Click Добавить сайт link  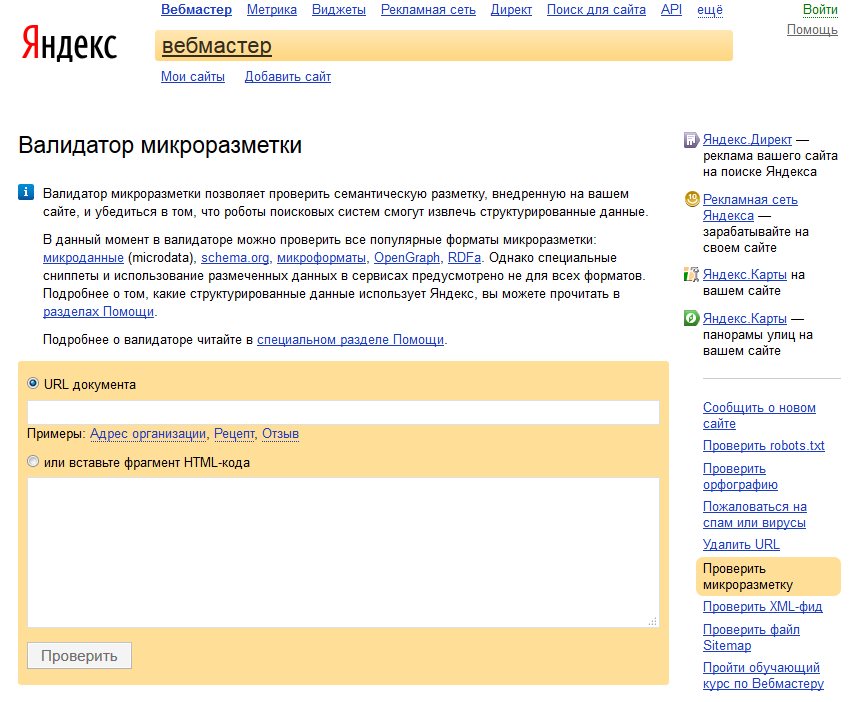point(287,77)
